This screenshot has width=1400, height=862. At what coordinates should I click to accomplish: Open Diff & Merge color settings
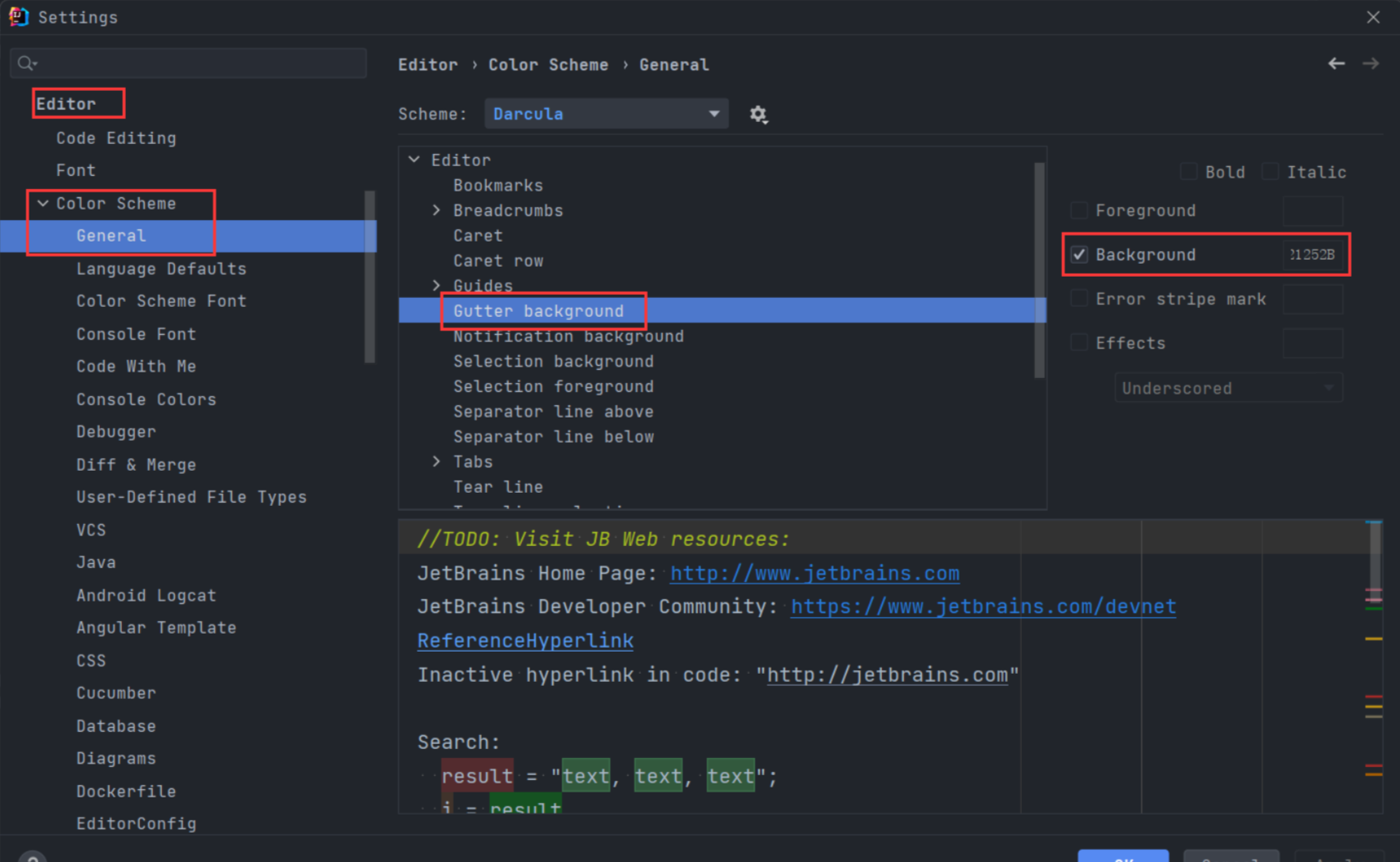[x=136, y=465]
